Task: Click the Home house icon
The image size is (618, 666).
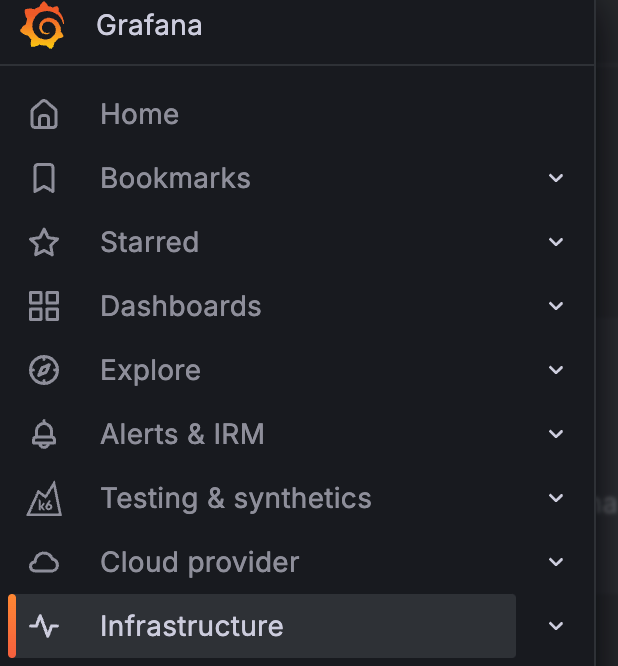Action: point(44,114)
